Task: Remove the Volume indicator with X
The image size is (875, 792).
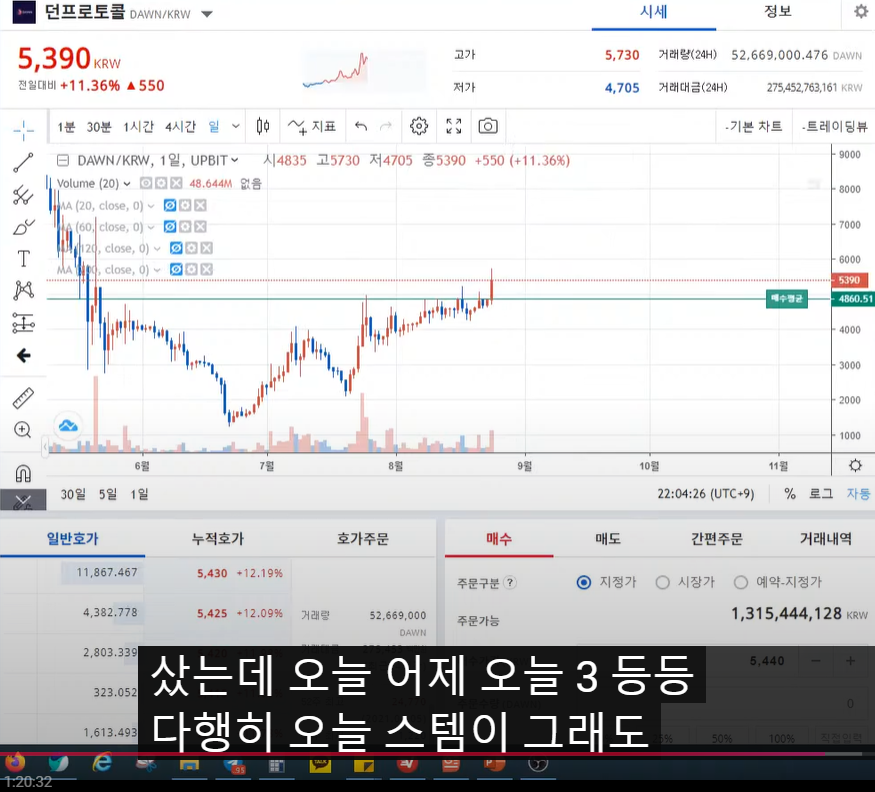Action: (x=176, y=183)
